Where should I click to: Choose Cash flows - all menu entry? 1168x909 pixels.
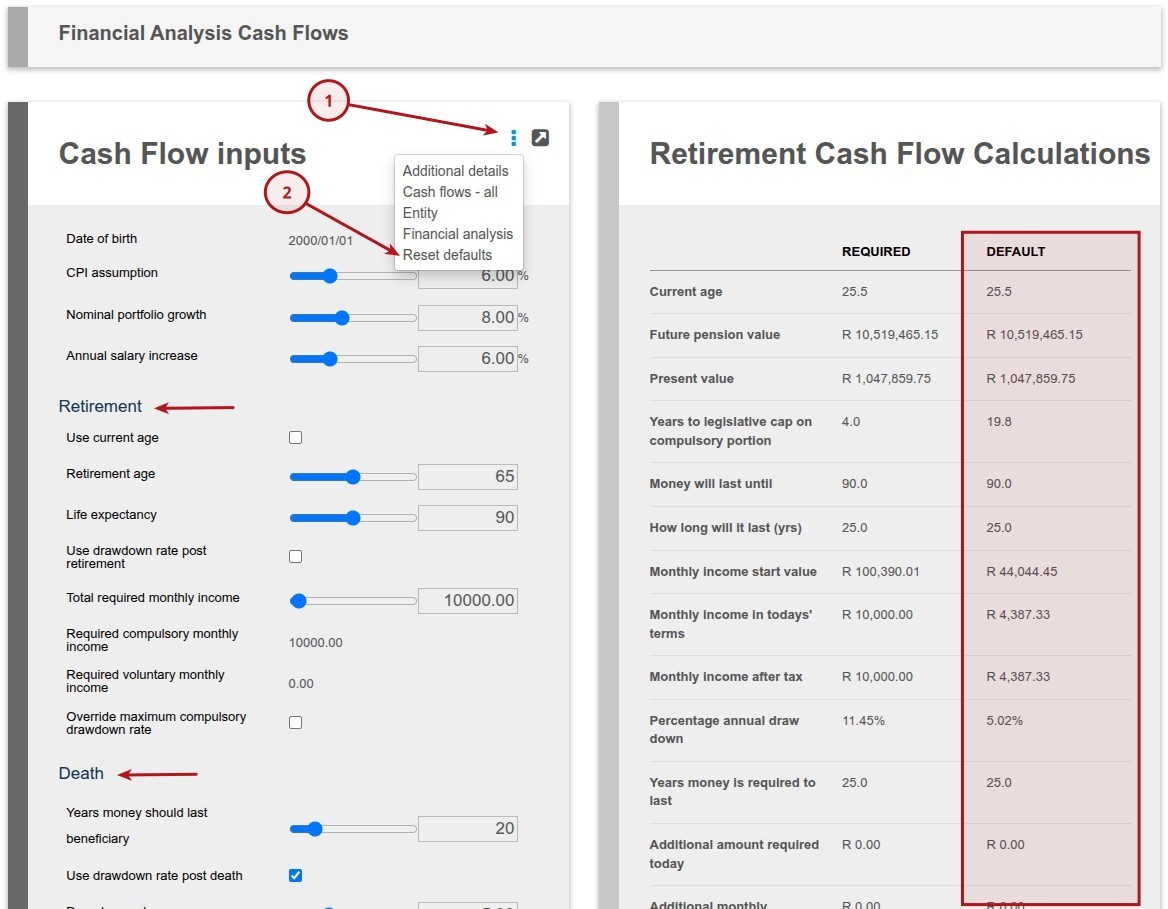[x=450, y=191]
